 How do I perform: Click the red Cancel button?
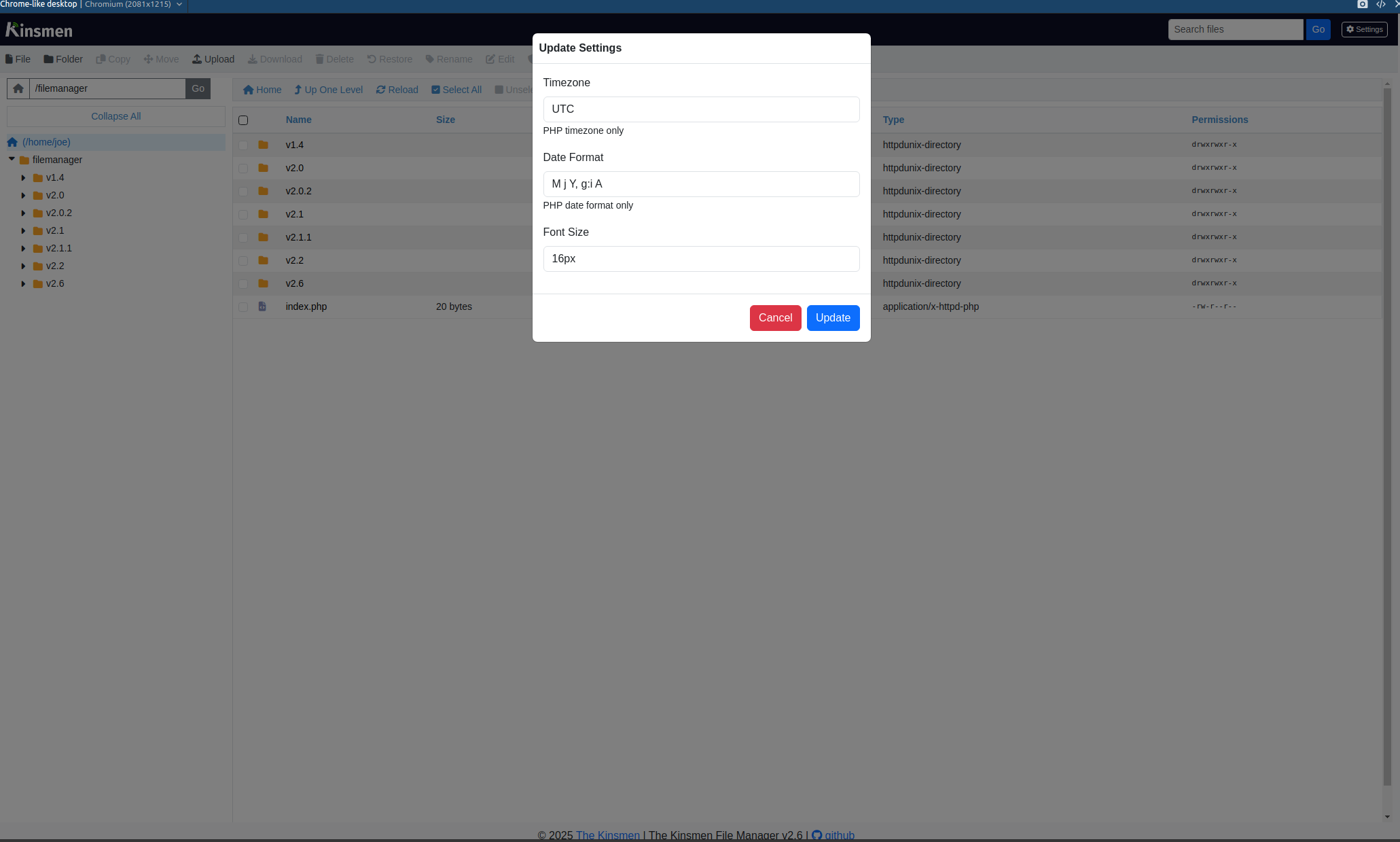click(x=775, y=318)
